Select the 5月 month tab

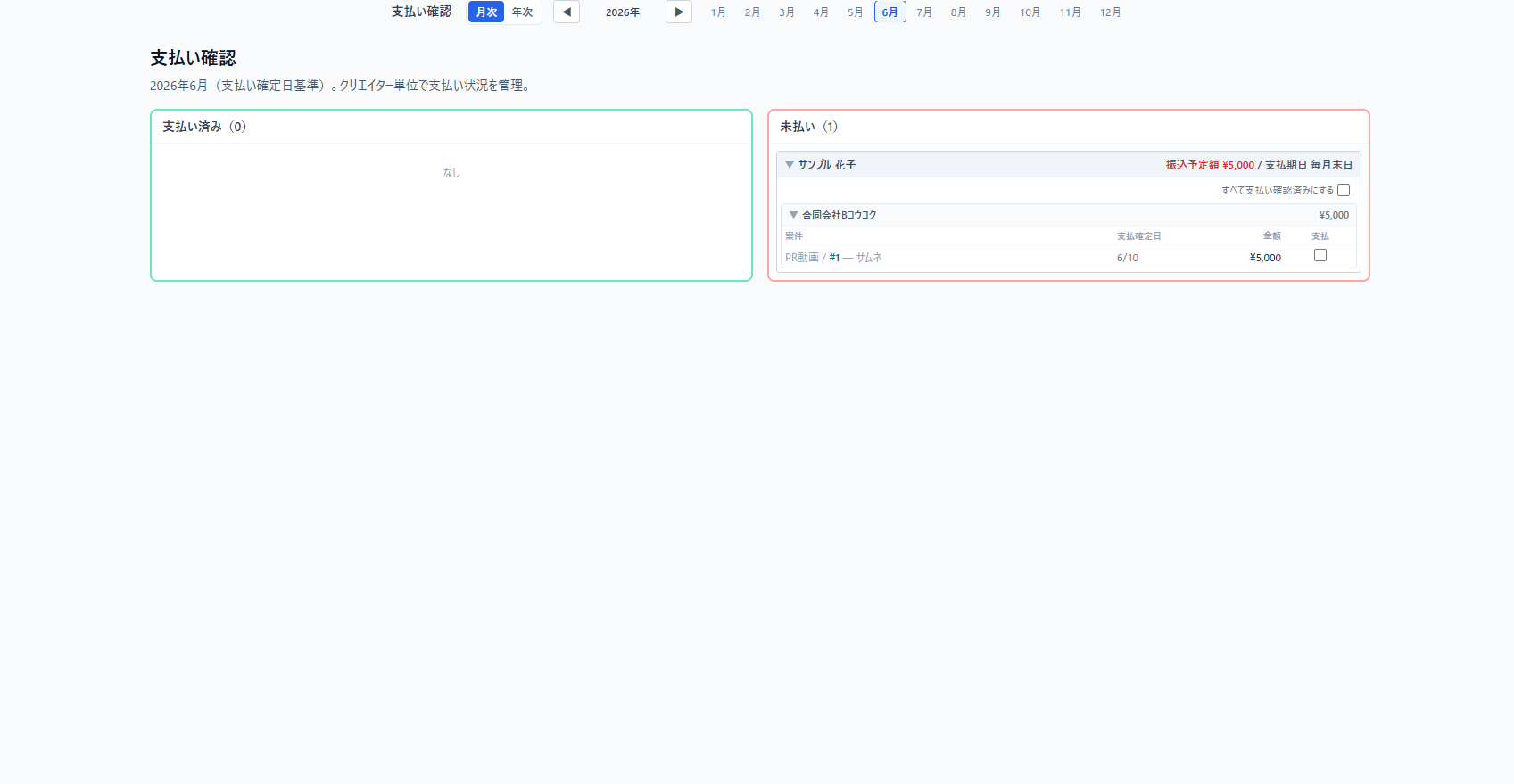click(x=855, y=12)
